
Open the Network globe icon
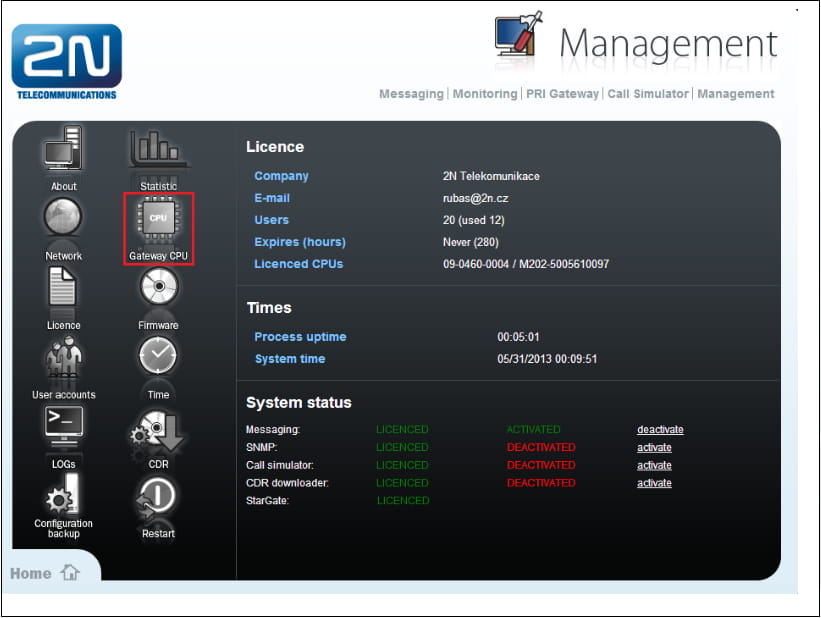tap(63, 217)
